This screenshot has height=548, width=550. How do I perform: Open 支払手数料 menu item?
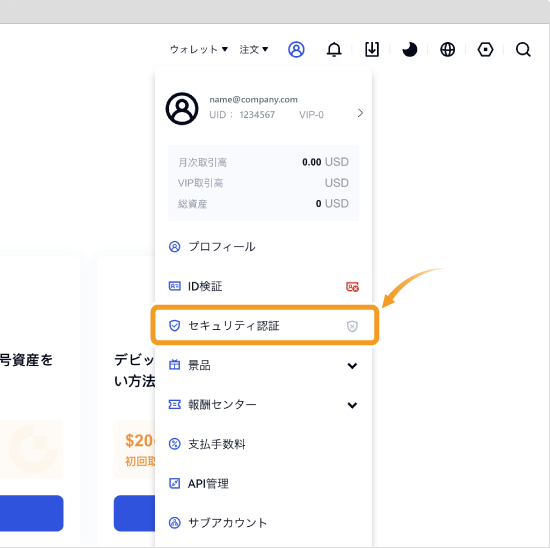[x=263, y=444]
